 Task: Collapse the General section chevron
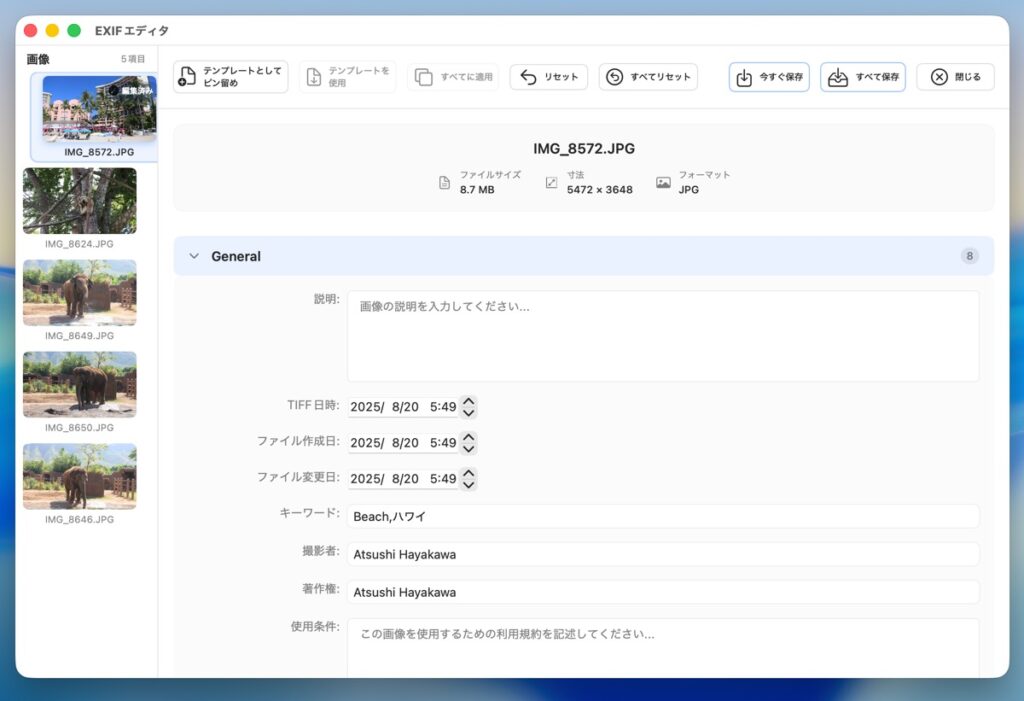(x=194, y=256)
